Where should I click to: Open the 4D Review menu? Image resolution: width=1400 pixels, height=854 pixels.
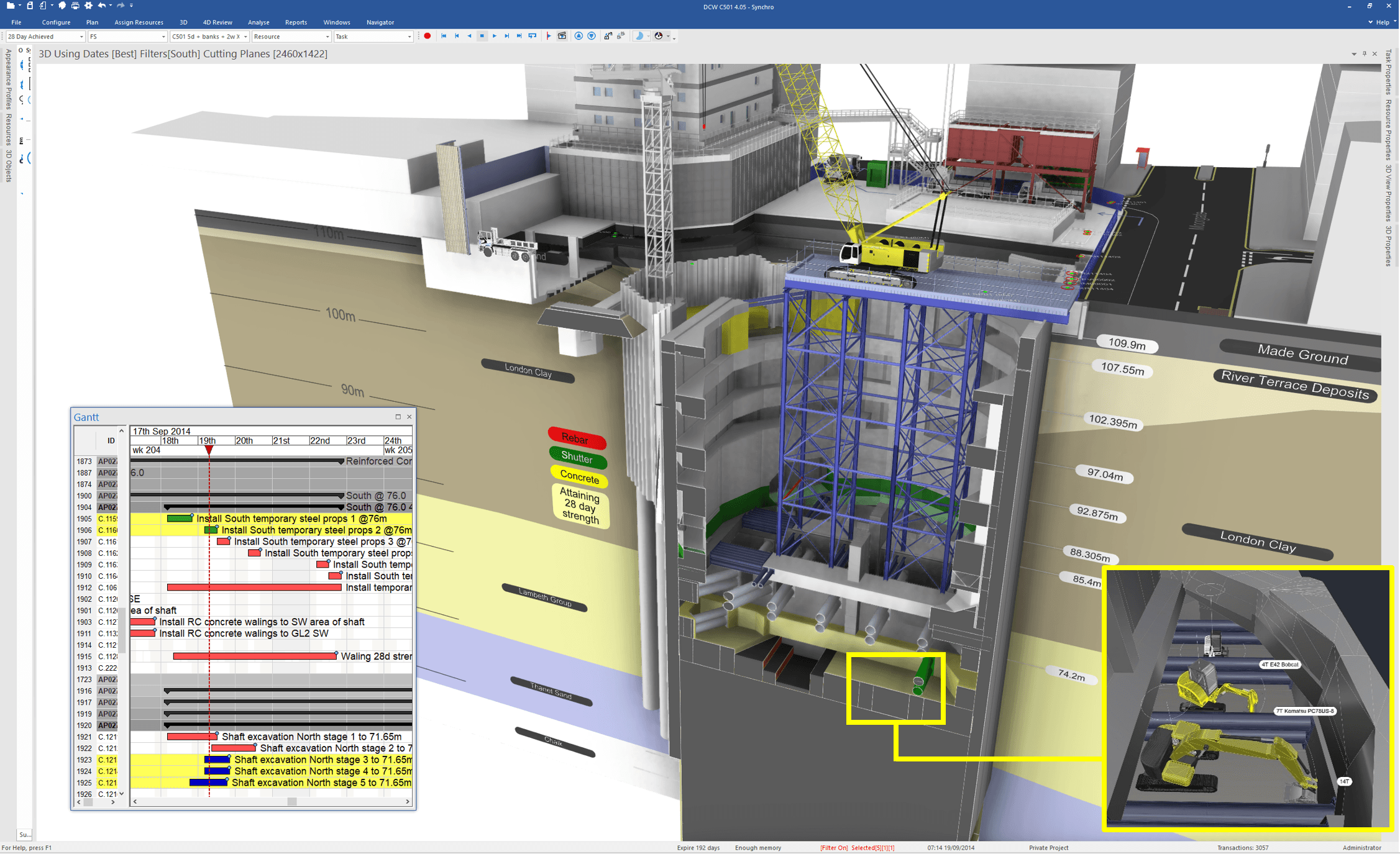coord(217,22)
